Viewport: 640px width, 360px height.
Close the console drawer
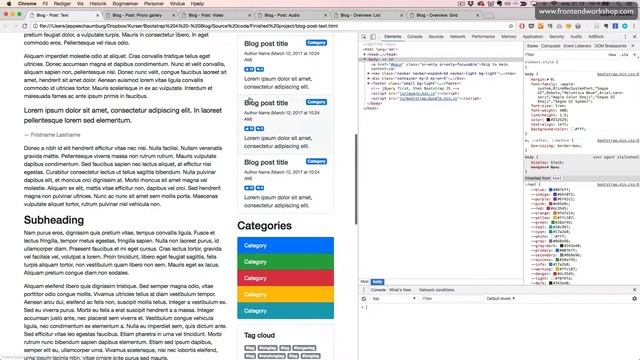point(634,290)
